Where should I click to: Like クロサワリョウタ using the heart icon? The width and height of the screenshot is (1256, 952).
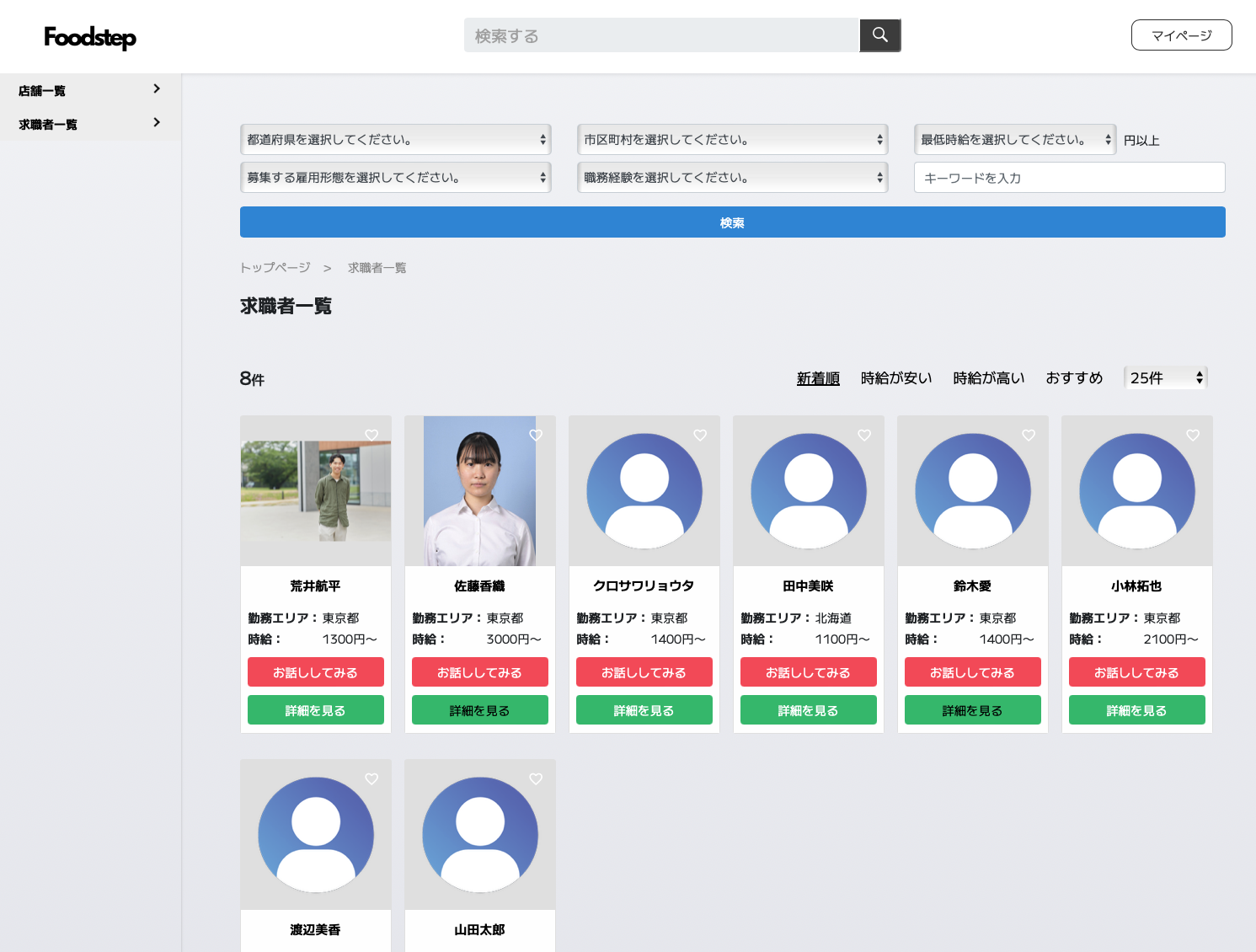[700, 435]
